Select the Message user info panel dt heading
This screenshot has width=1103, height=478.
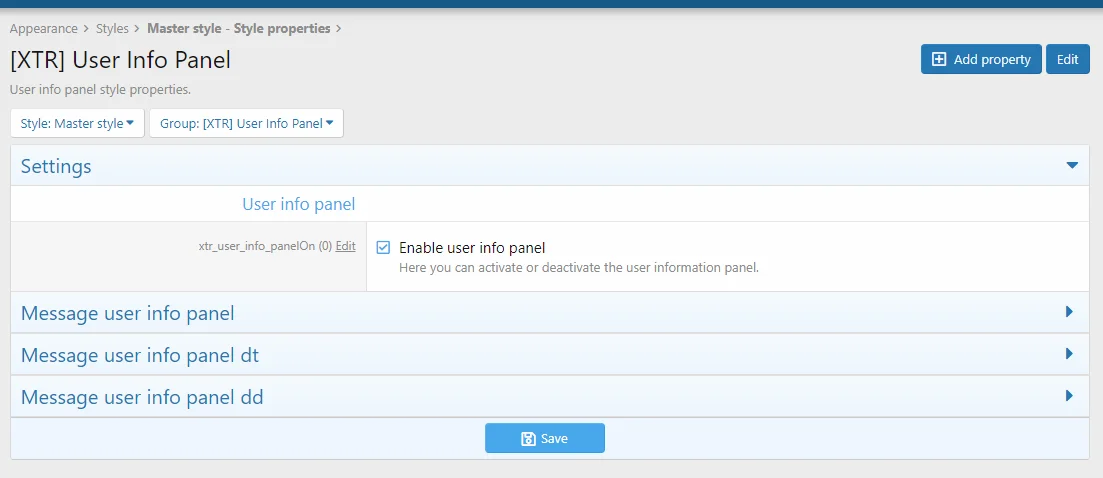tap(140, 355)
